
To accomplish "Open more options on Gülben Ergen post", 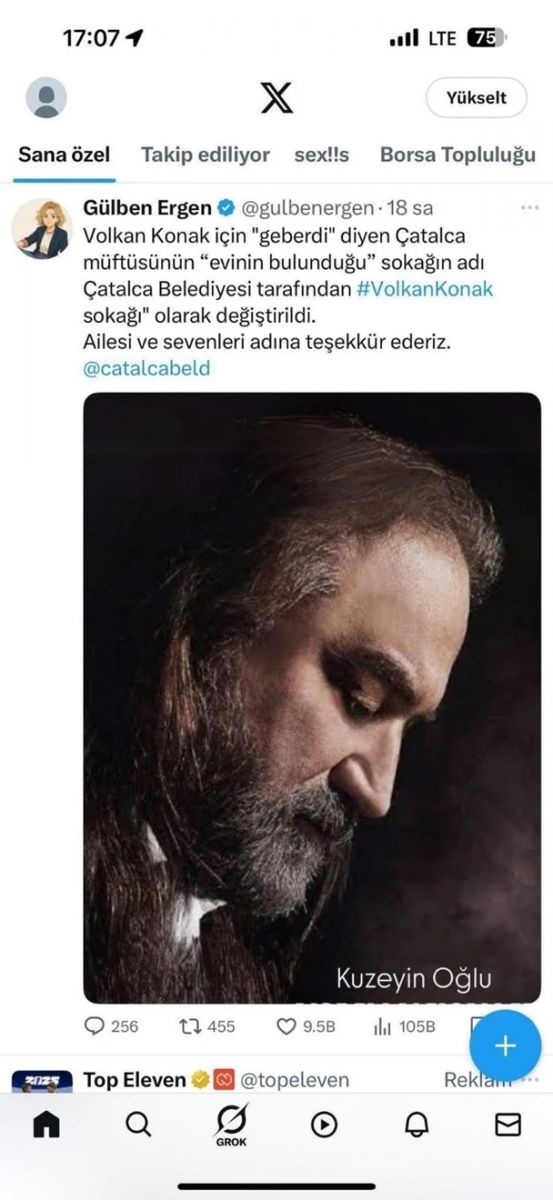I will click(529, 208).
